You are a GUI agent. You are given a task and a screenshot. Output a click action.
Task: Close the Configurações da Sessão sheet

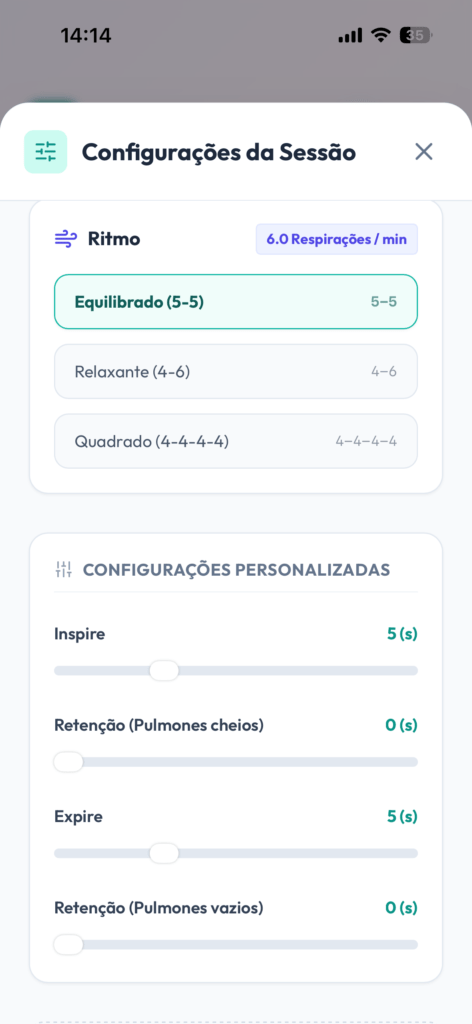pyautogui.click(x=424, y=152)
